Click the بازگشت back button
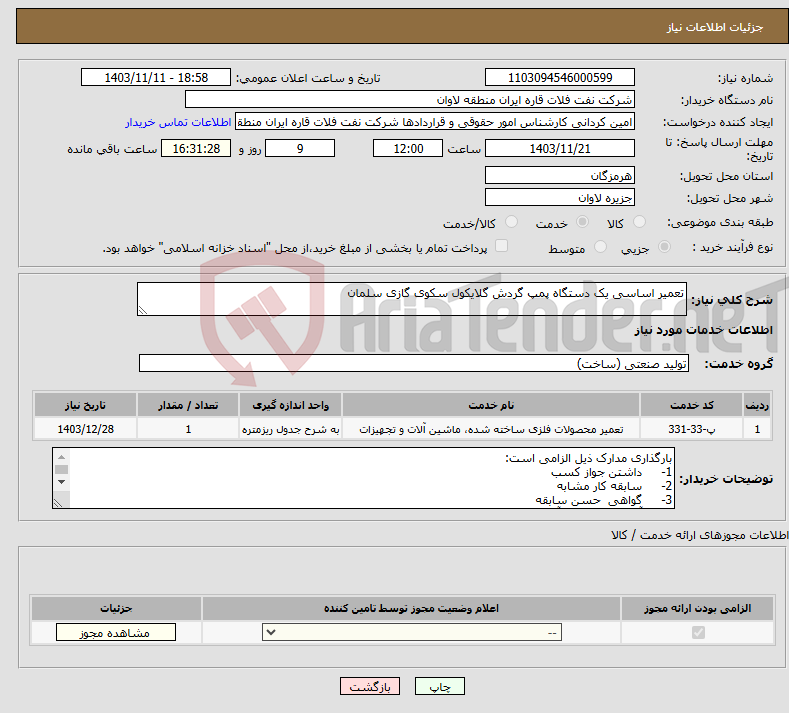The height and width of the screenshot is (713, 789). [370, 686]
